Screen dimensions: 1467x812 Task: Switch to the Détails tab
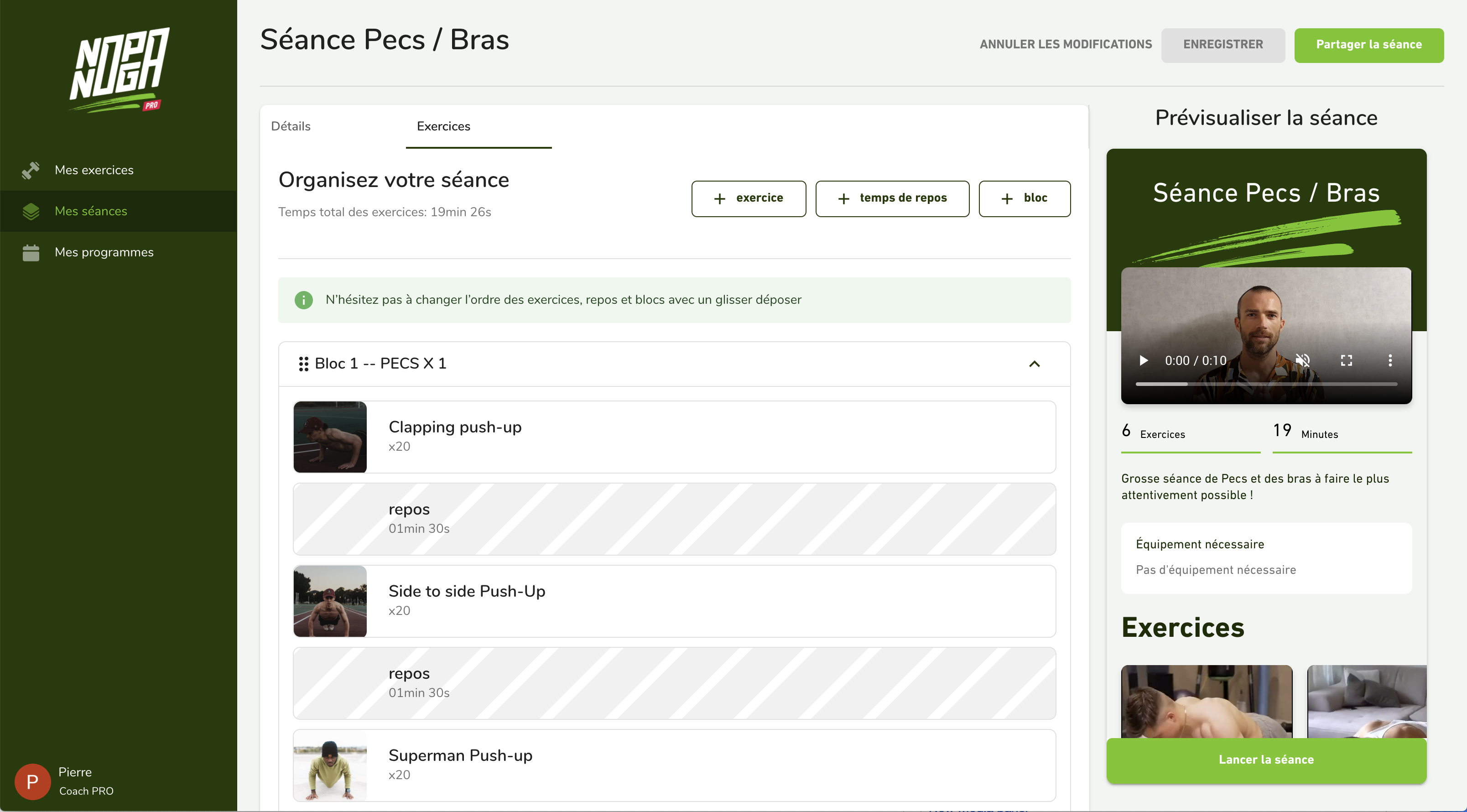[291, 126]
